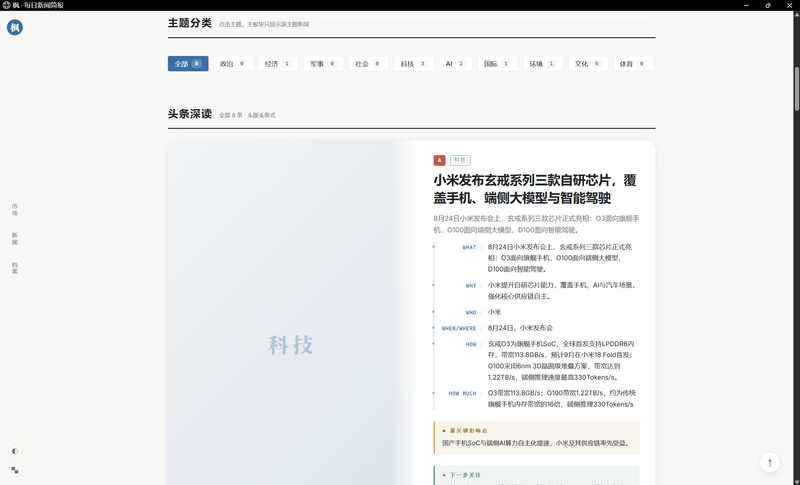Click the HOW MUCH label

462,393
